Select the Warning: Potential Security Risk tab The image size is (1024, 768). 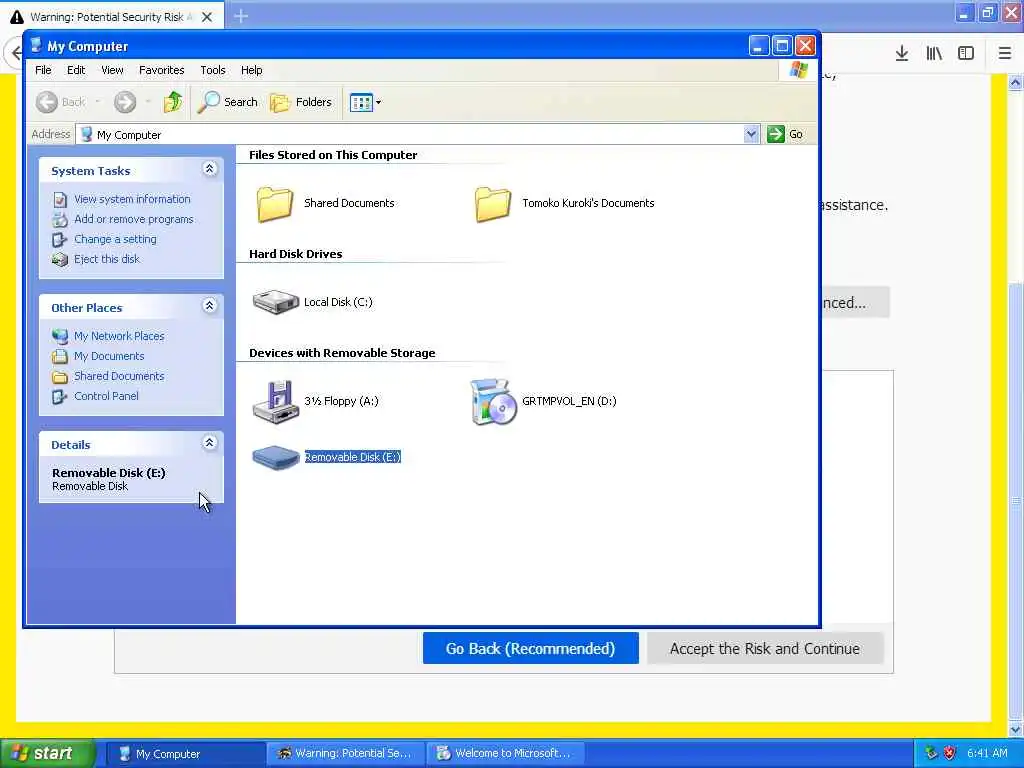[x=113, y=17]
